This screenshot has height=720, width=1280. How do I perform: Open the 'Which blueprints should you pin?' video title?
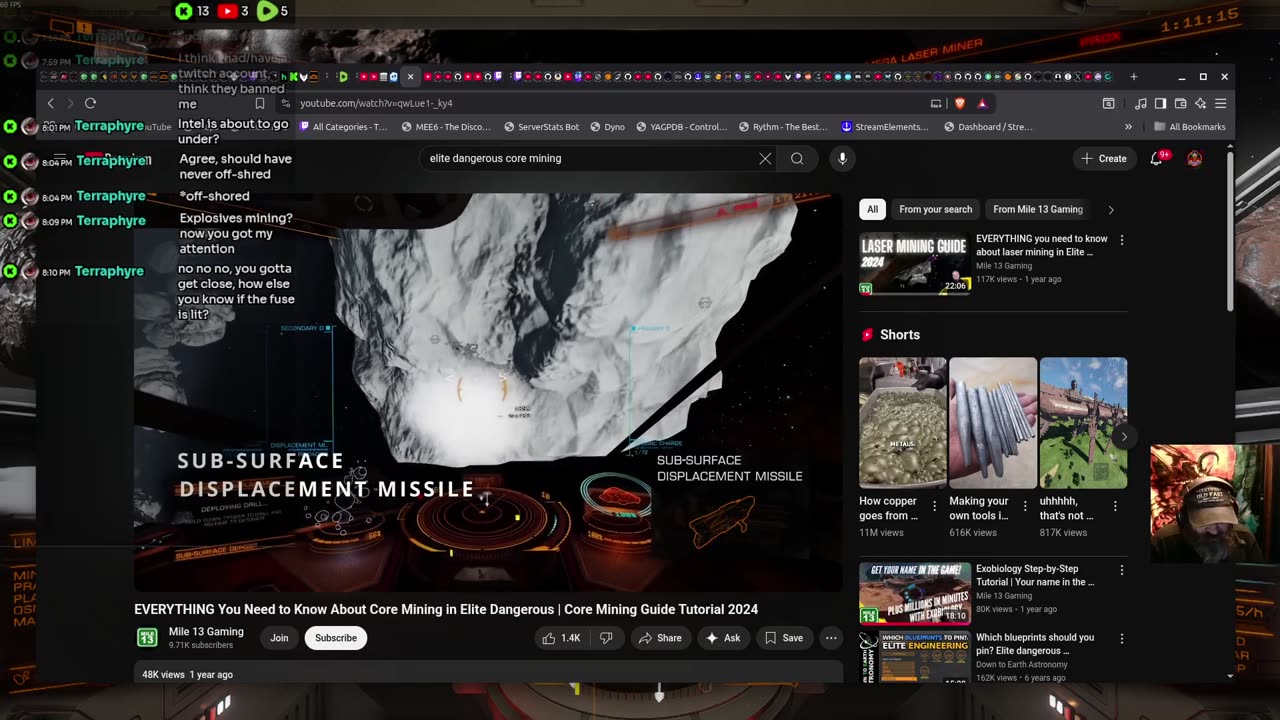coord(1035,644)
